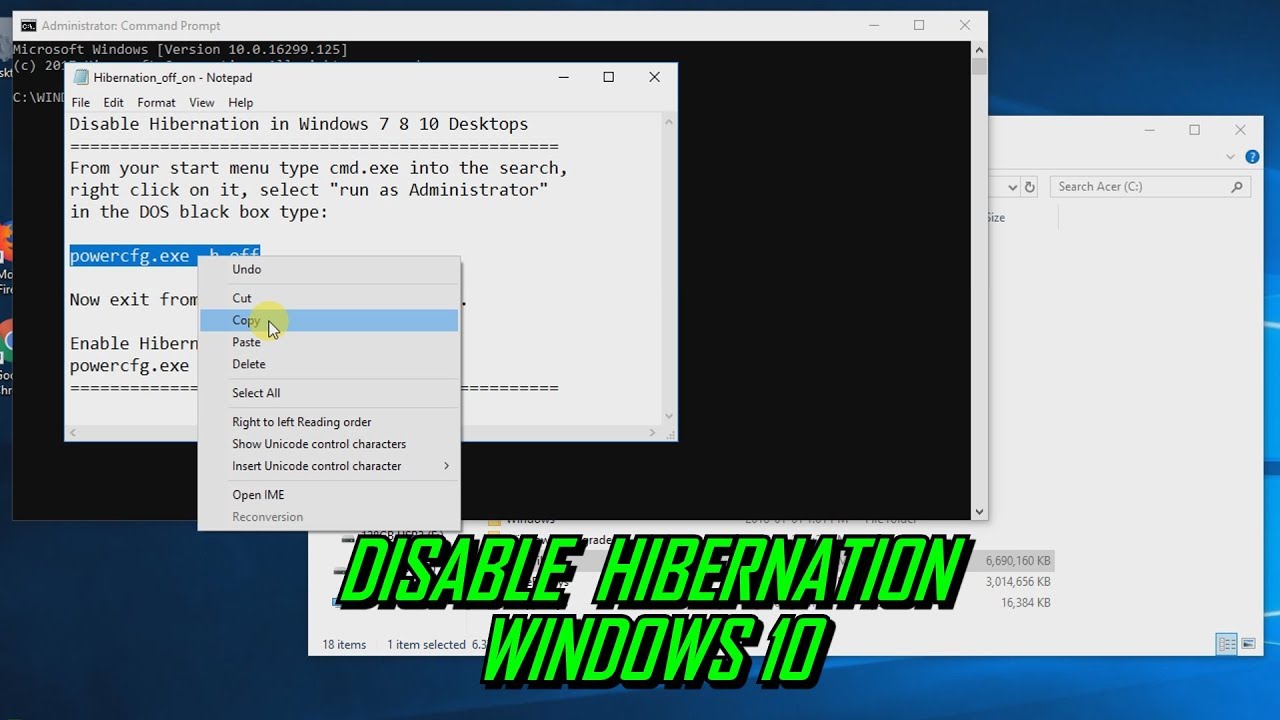Image resolution: width=1280 pixels, height=720 pixels.
Task: Click the 3,014,656 KB size cell
Action: (1018, 582)
